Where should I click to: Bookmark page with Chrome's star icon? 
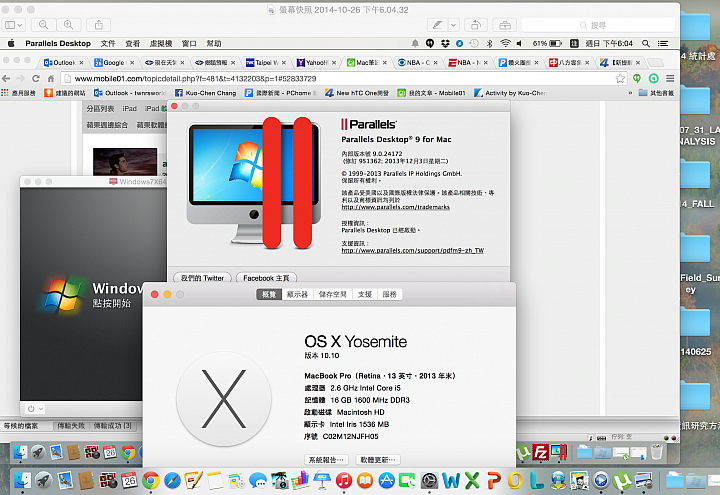(x=620, y=79)
